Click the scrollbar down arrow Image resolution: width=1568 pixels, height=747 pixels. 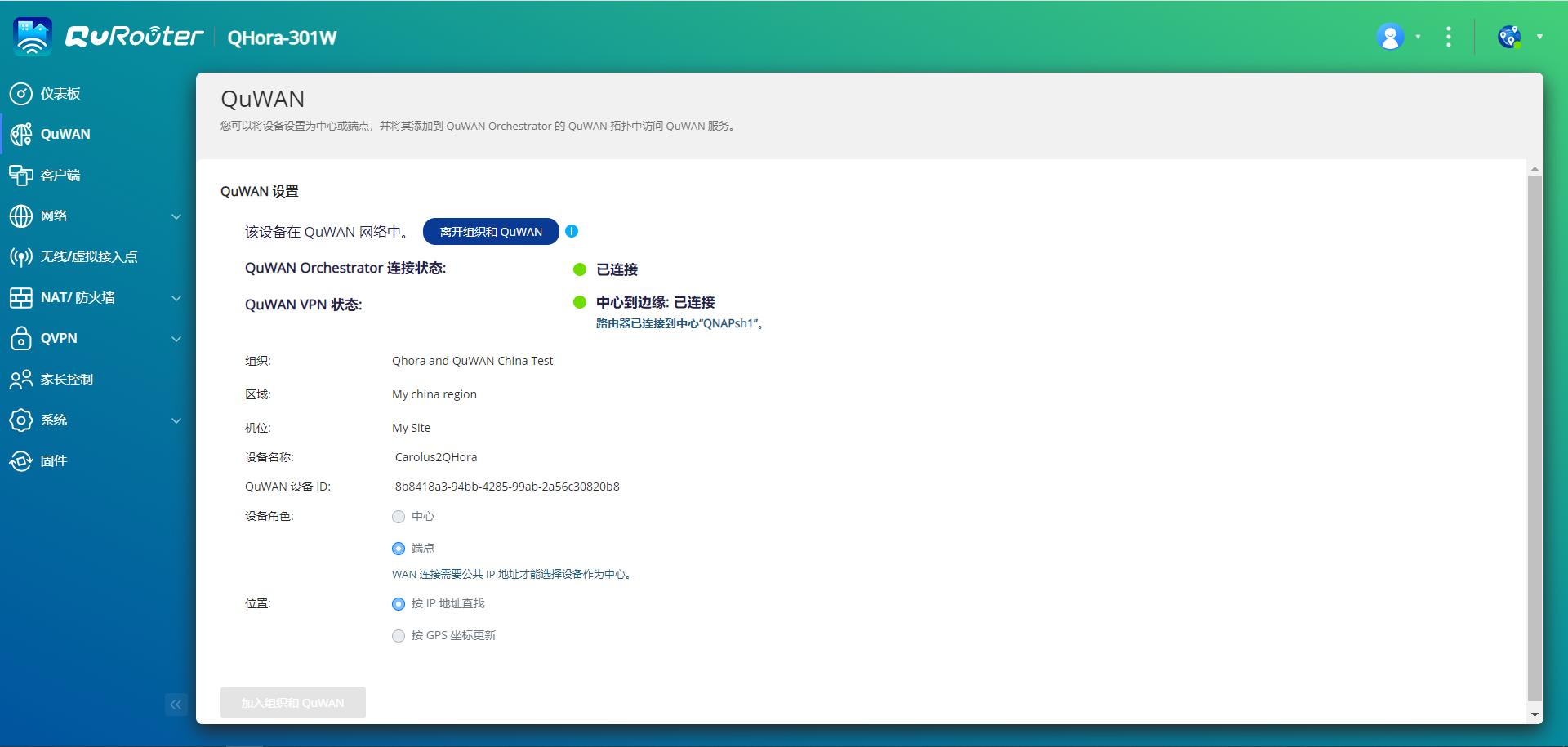pyautogui.click(x=1535, y=715)
